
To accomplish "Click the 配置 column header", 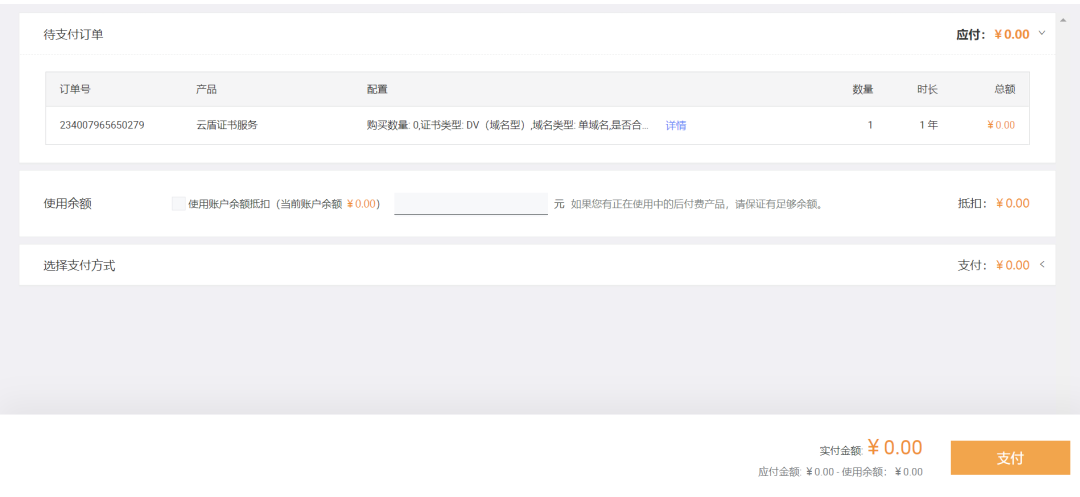I will pyautogui.click(x=377, y=90).
